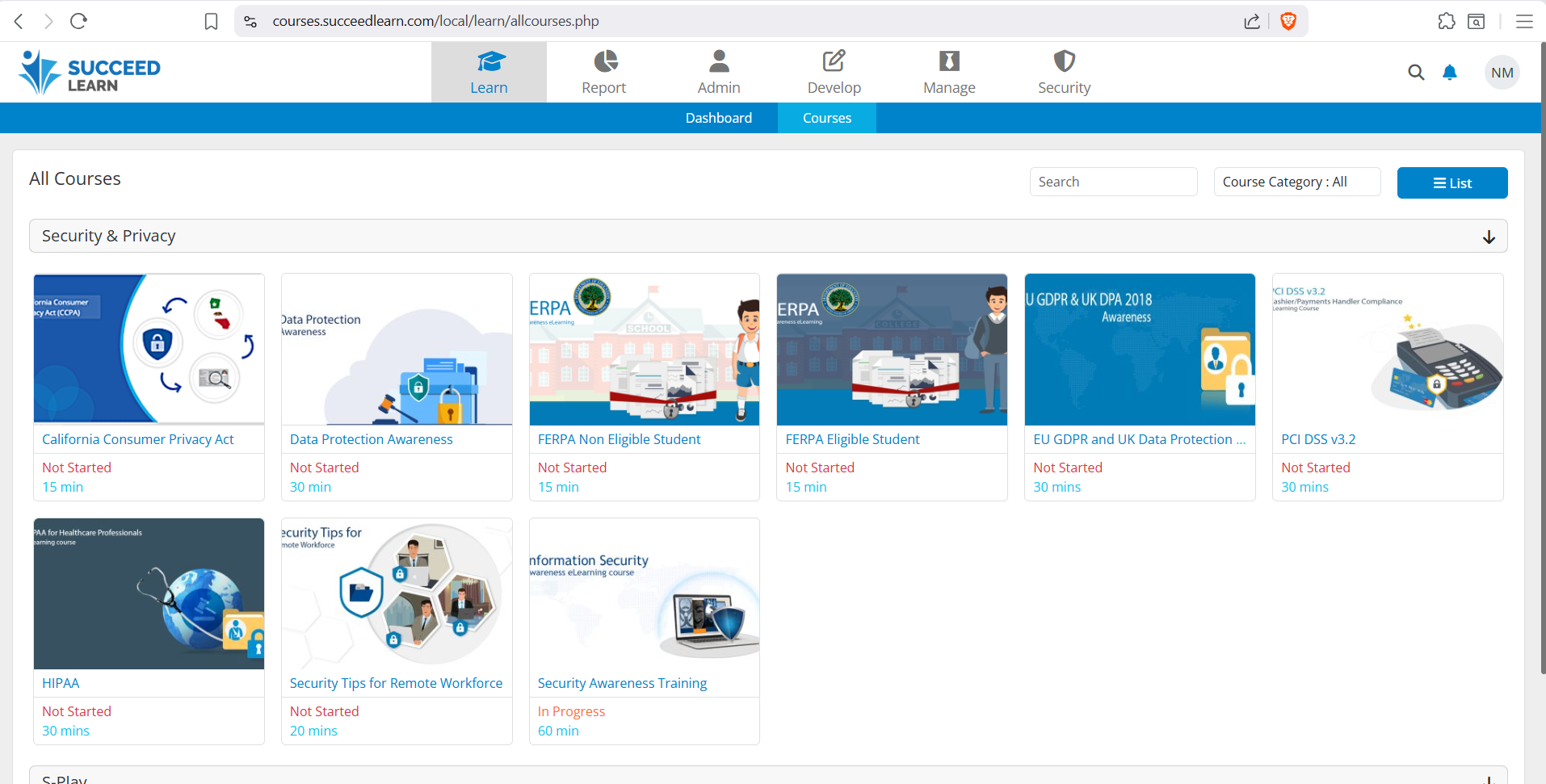Go forward in browser history
1546x784 pixels.
[48, 21]
